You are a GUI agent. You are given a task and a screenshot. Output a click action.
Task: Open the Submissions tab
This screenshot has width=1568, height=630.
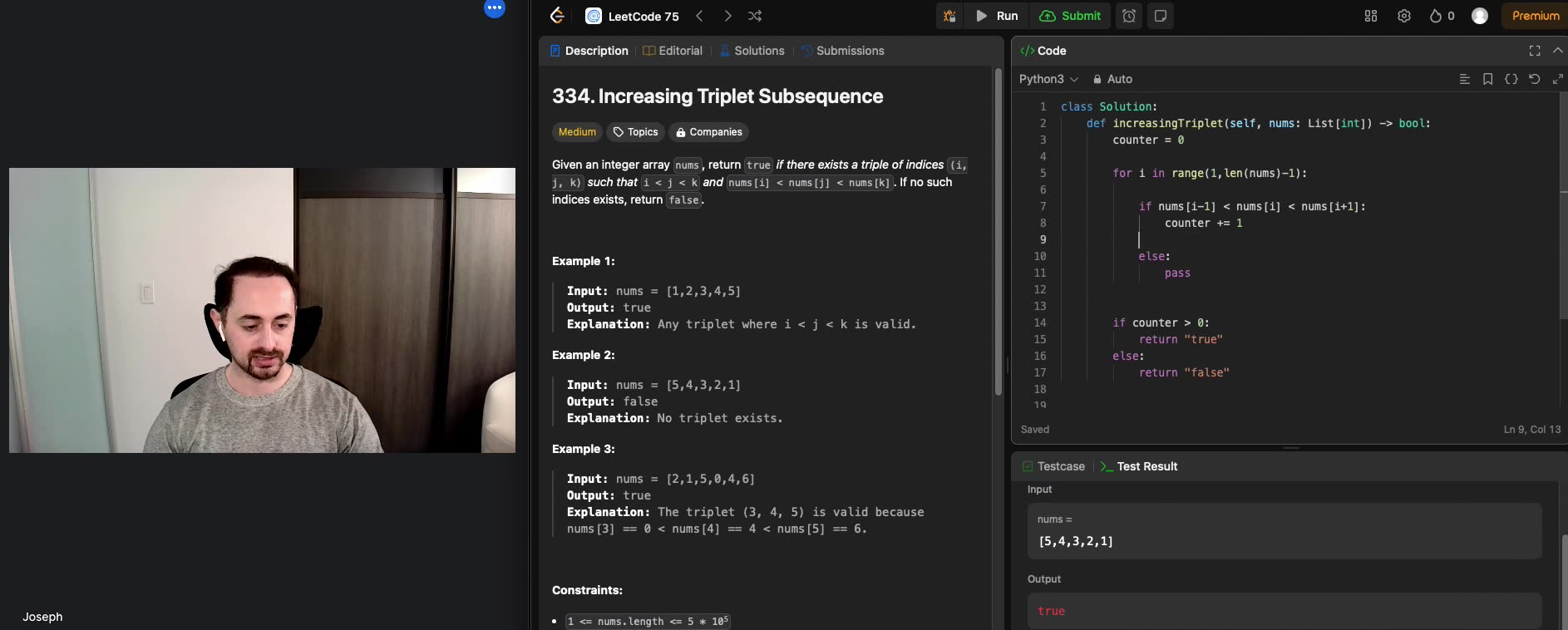coord(843,51)
